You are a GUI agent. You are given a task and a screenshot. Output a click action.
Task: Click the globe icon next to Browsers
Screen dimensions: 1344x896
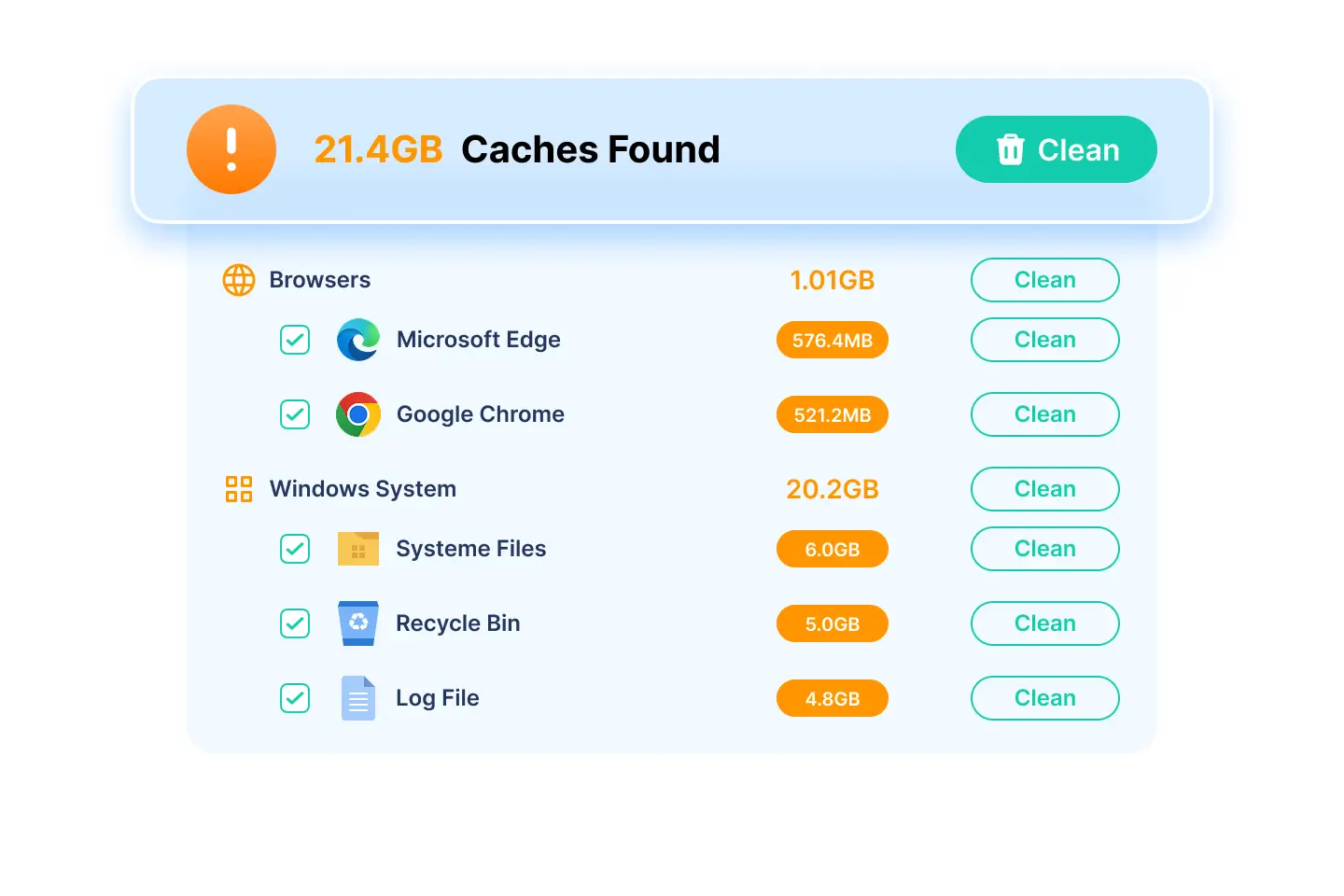coord(239,280)
